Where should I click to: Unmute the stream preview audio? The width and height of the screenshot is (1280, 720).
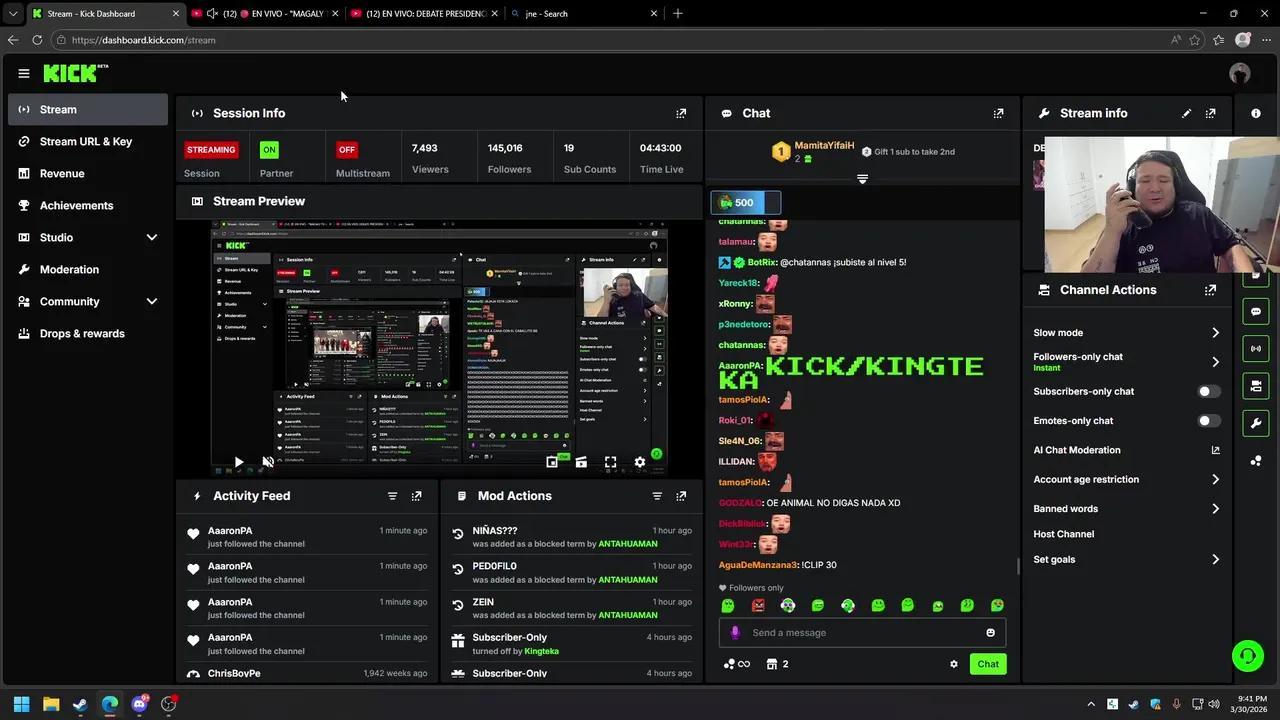[268, 462]
